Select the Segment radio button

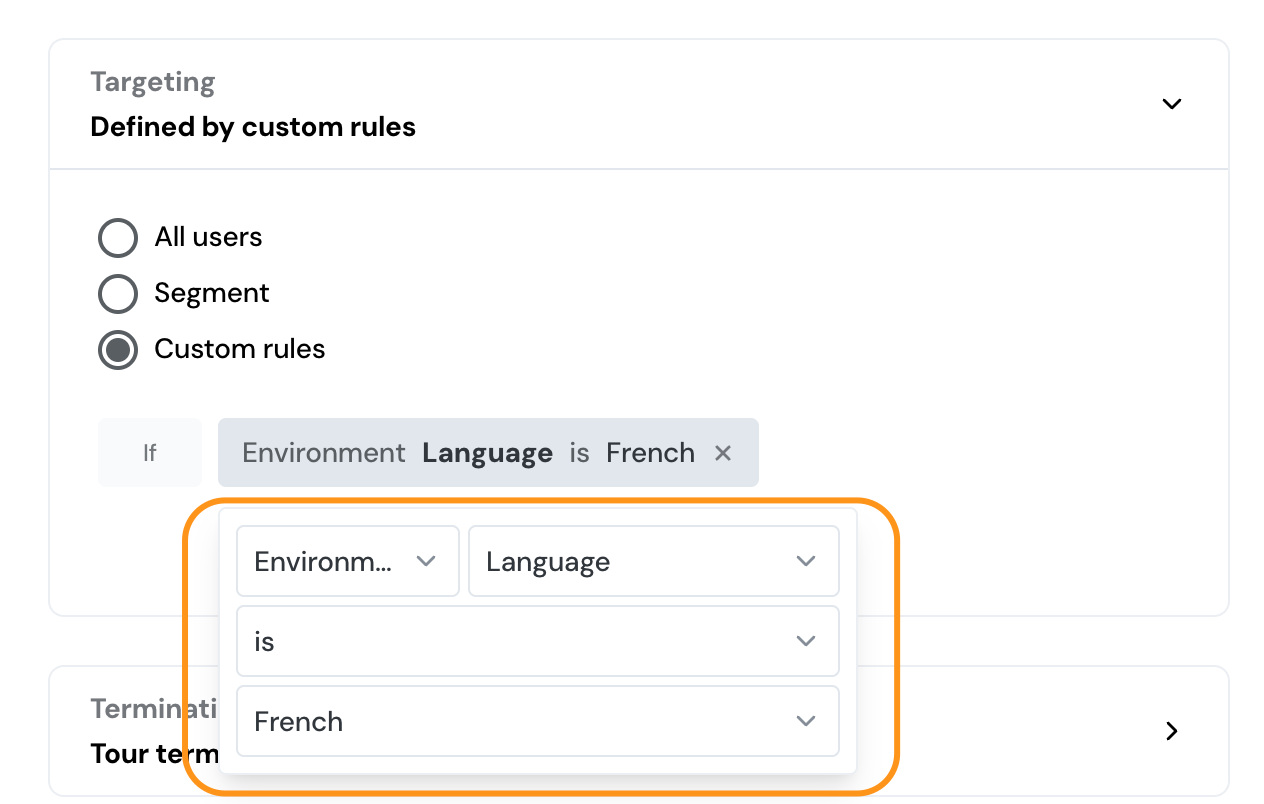pos(118,294)
